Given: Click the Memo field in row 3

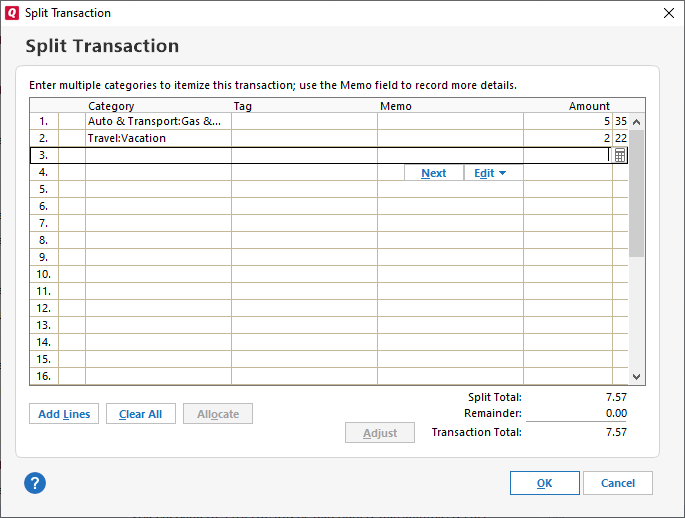Looking at the screenshot, I should [449, 155].
